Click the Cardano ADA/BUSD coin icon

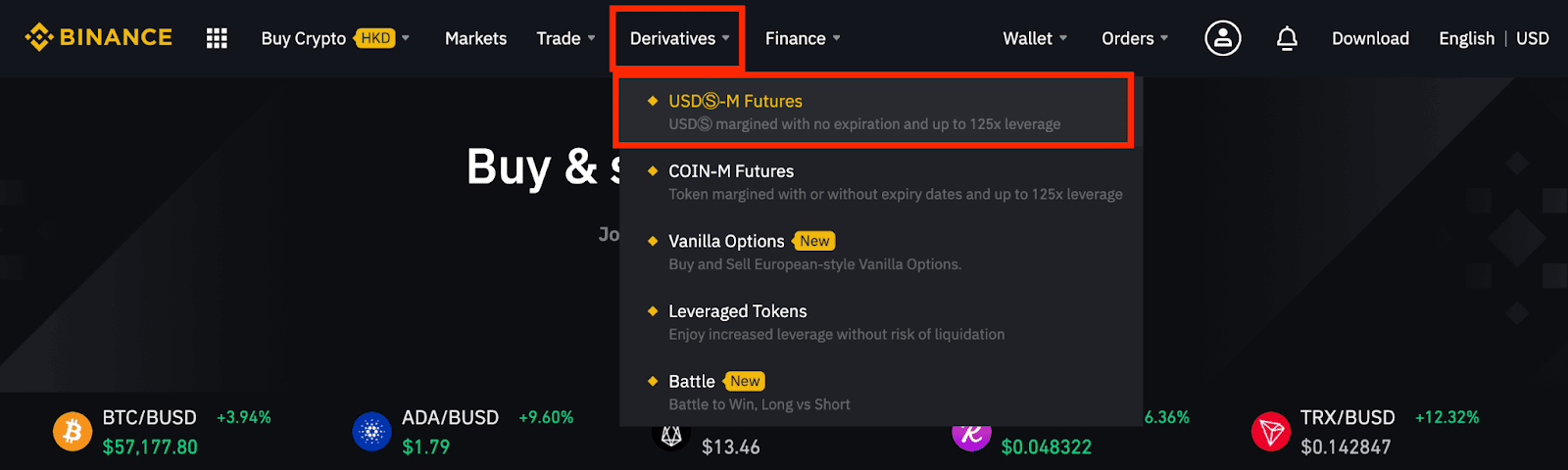point(371,431)
